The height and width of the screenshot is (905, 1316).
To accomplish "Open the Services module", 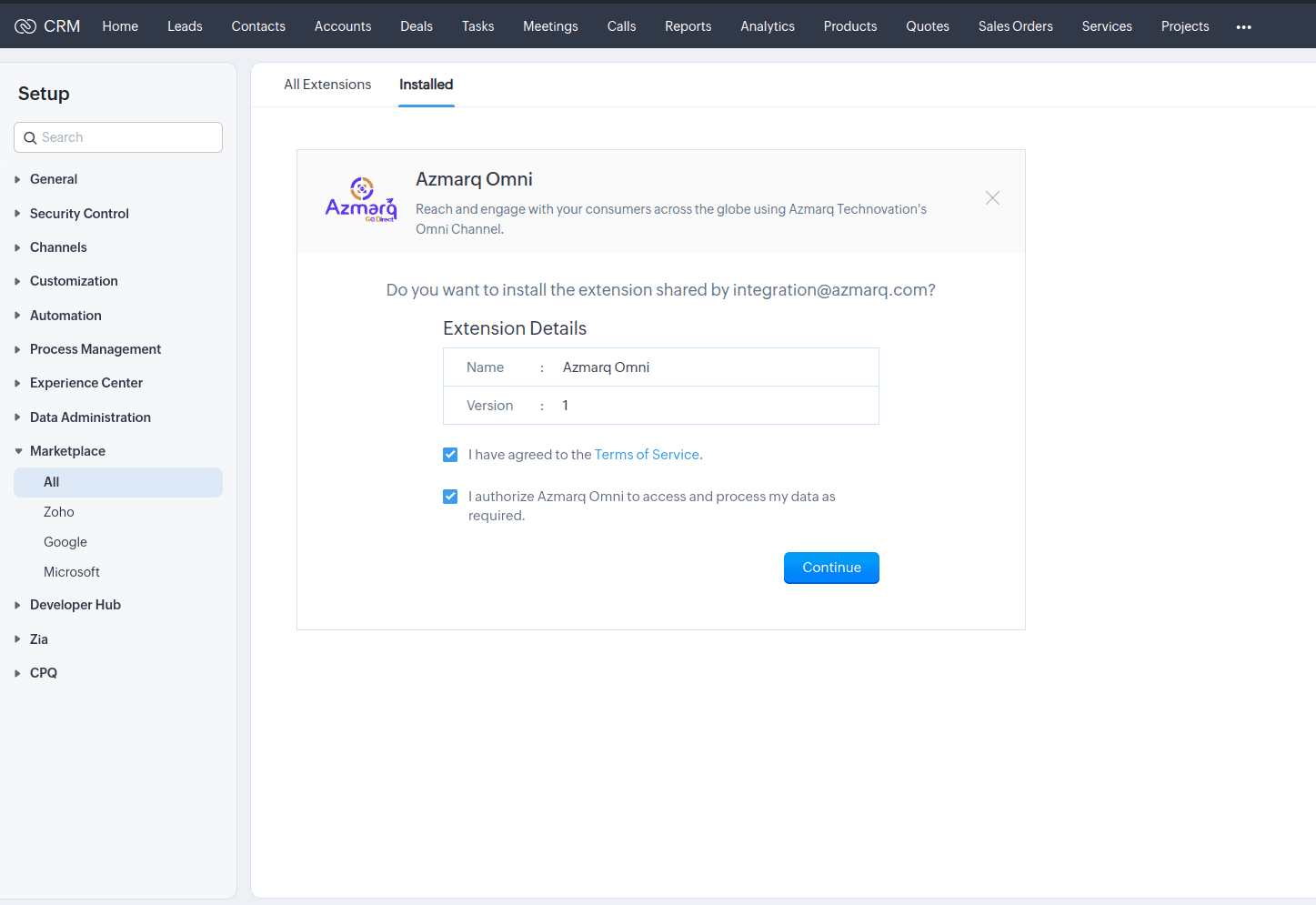I will [x=1107, y=26].
